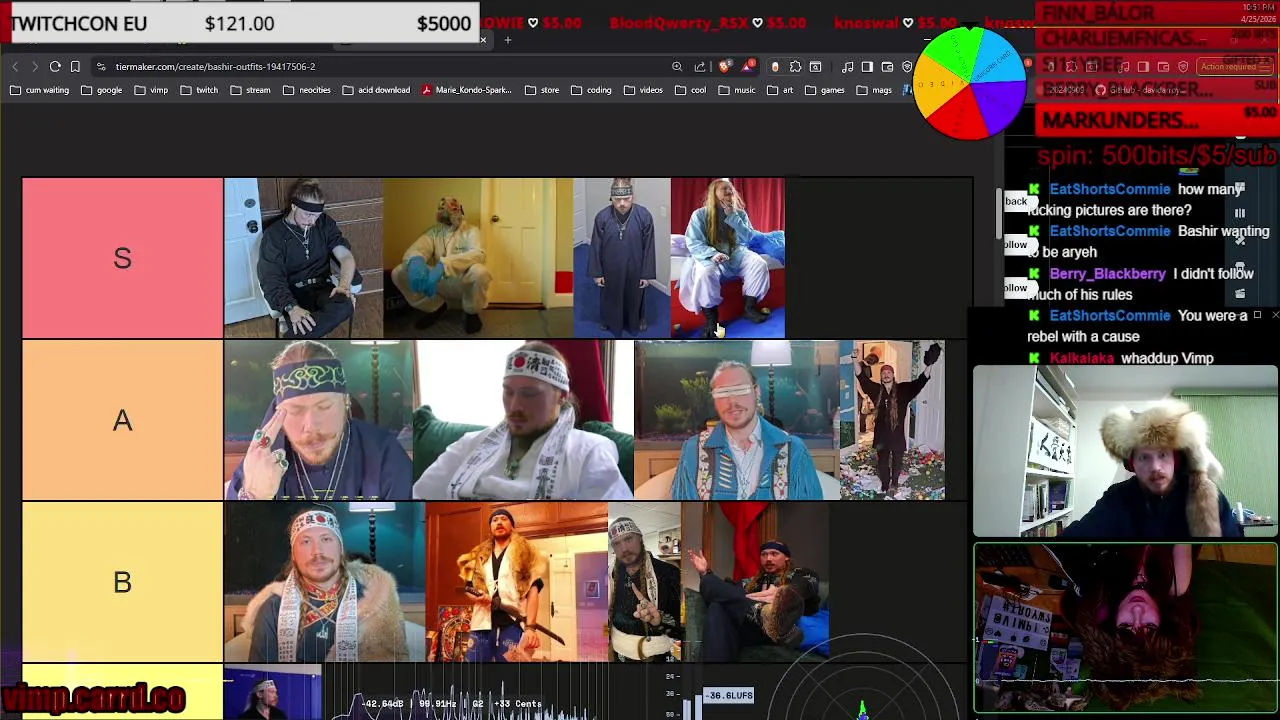
Task: Open the mags bookmarks folder
Action: (874, 90)
